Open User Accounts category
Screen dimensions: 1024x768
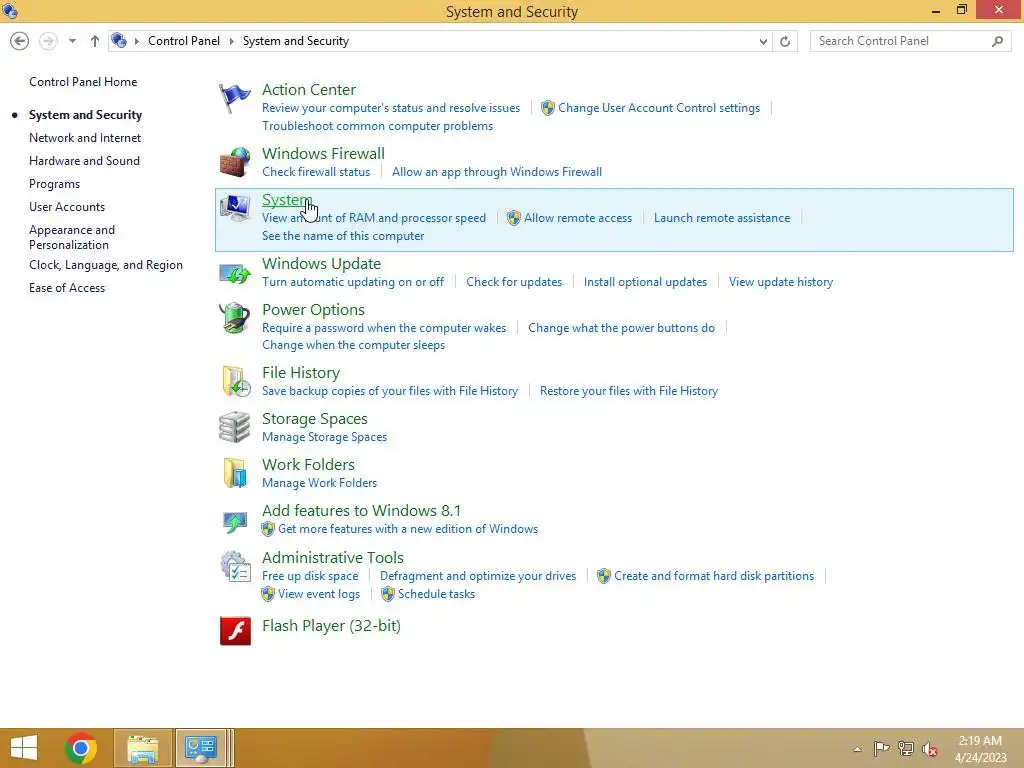point(67,207)
